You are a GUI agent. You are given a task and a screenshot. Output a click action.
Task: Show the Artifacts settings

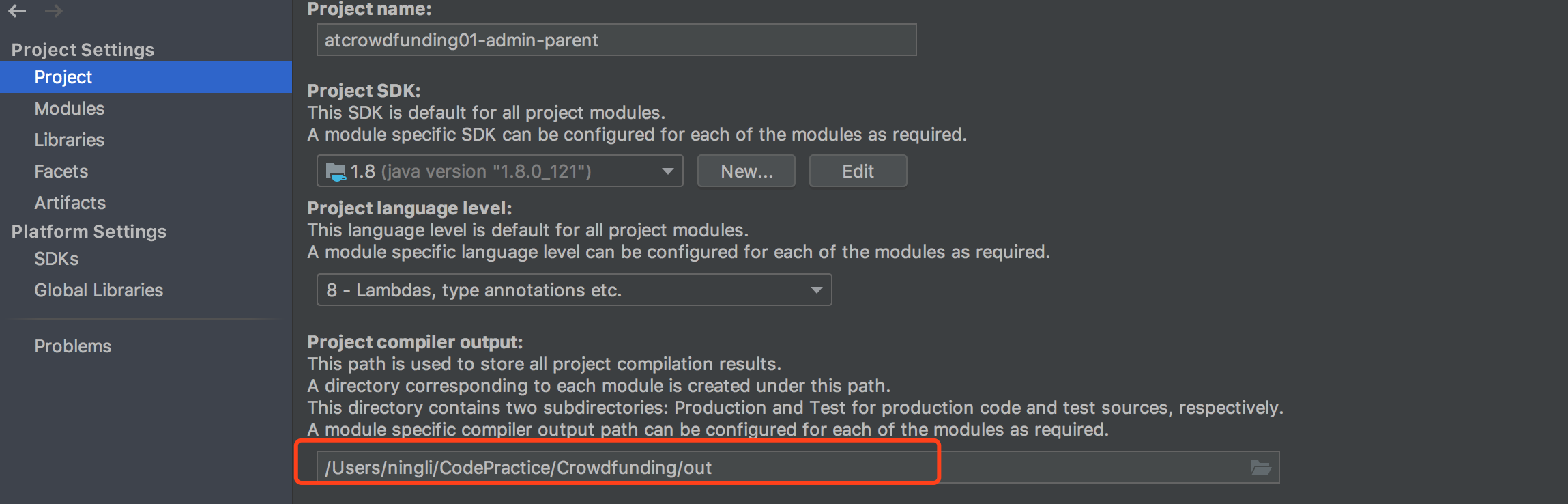click(70, 203)
